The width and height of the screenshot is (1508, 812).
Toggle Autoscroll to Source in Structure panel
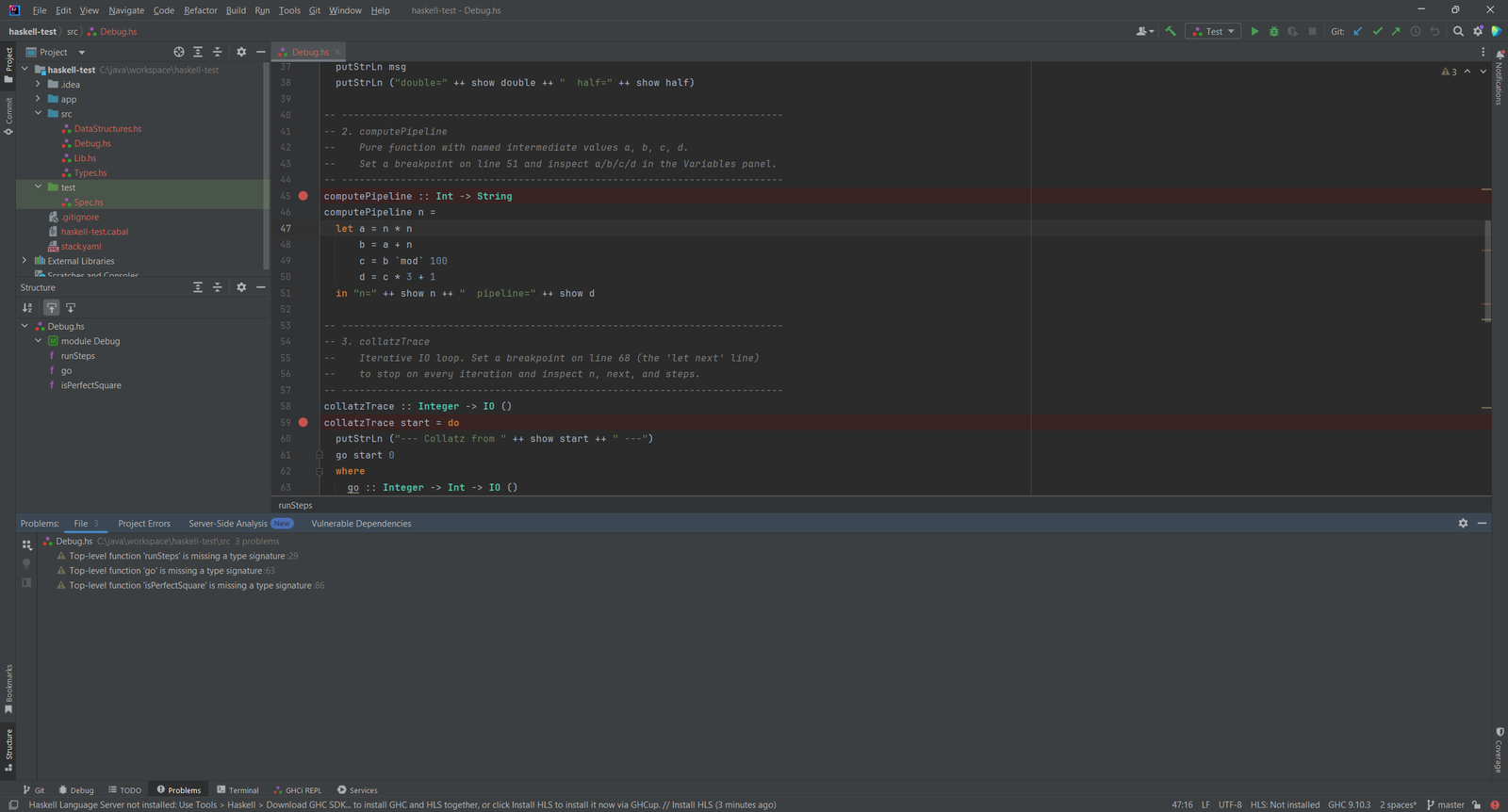click(x=52, y=308)
